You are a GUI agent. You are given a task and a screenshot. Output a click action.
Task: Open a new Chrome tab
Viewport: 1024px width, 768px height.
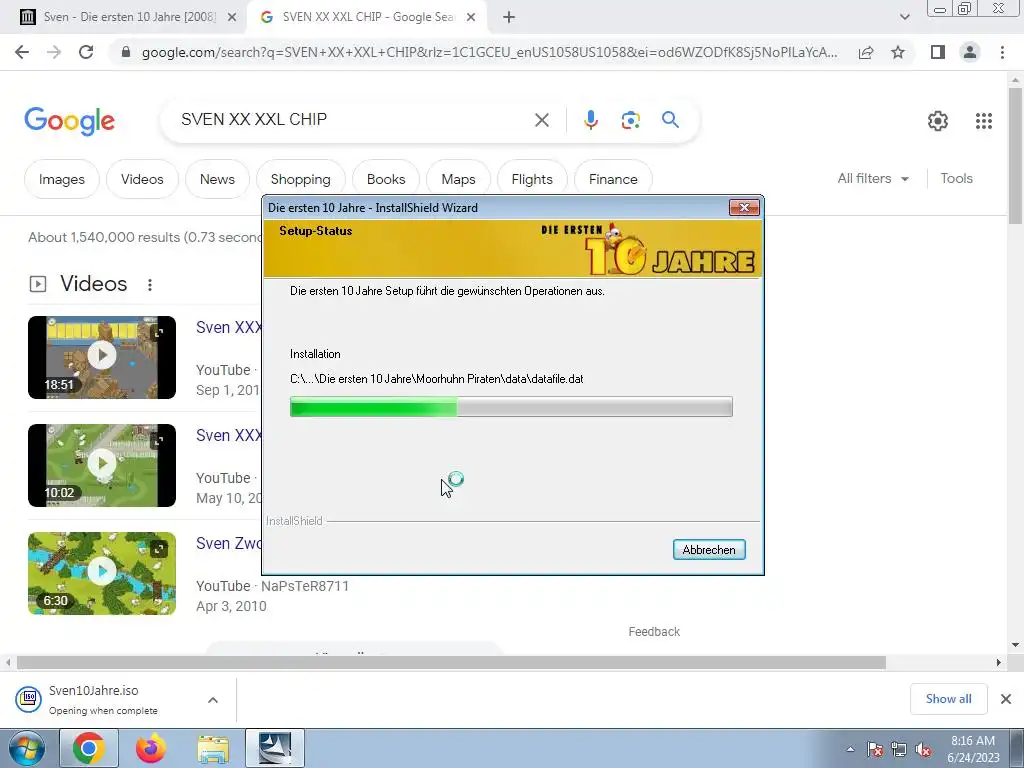[509, 18]
